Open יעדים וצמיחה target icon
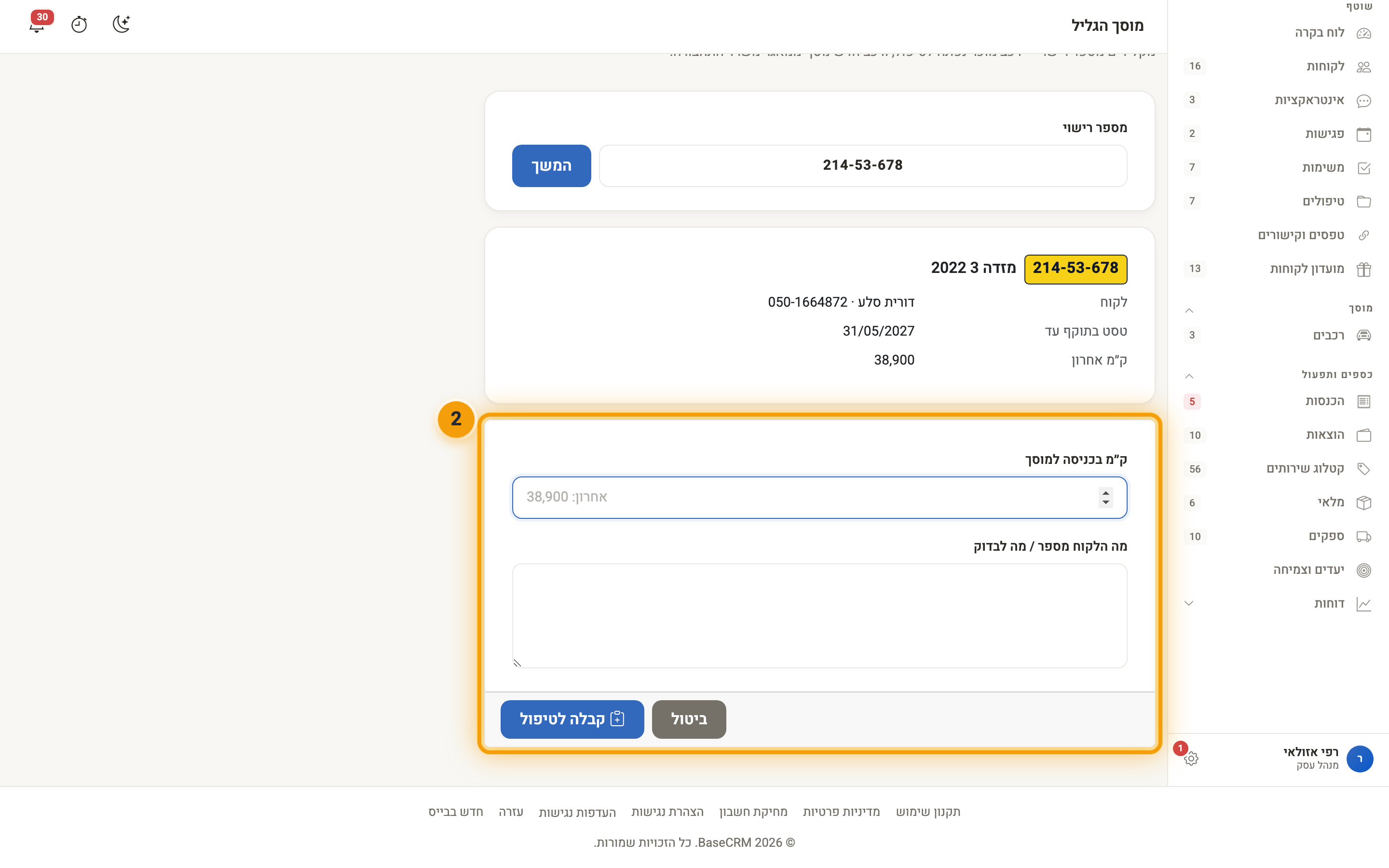The image size is (1389, 868). 1364,570
